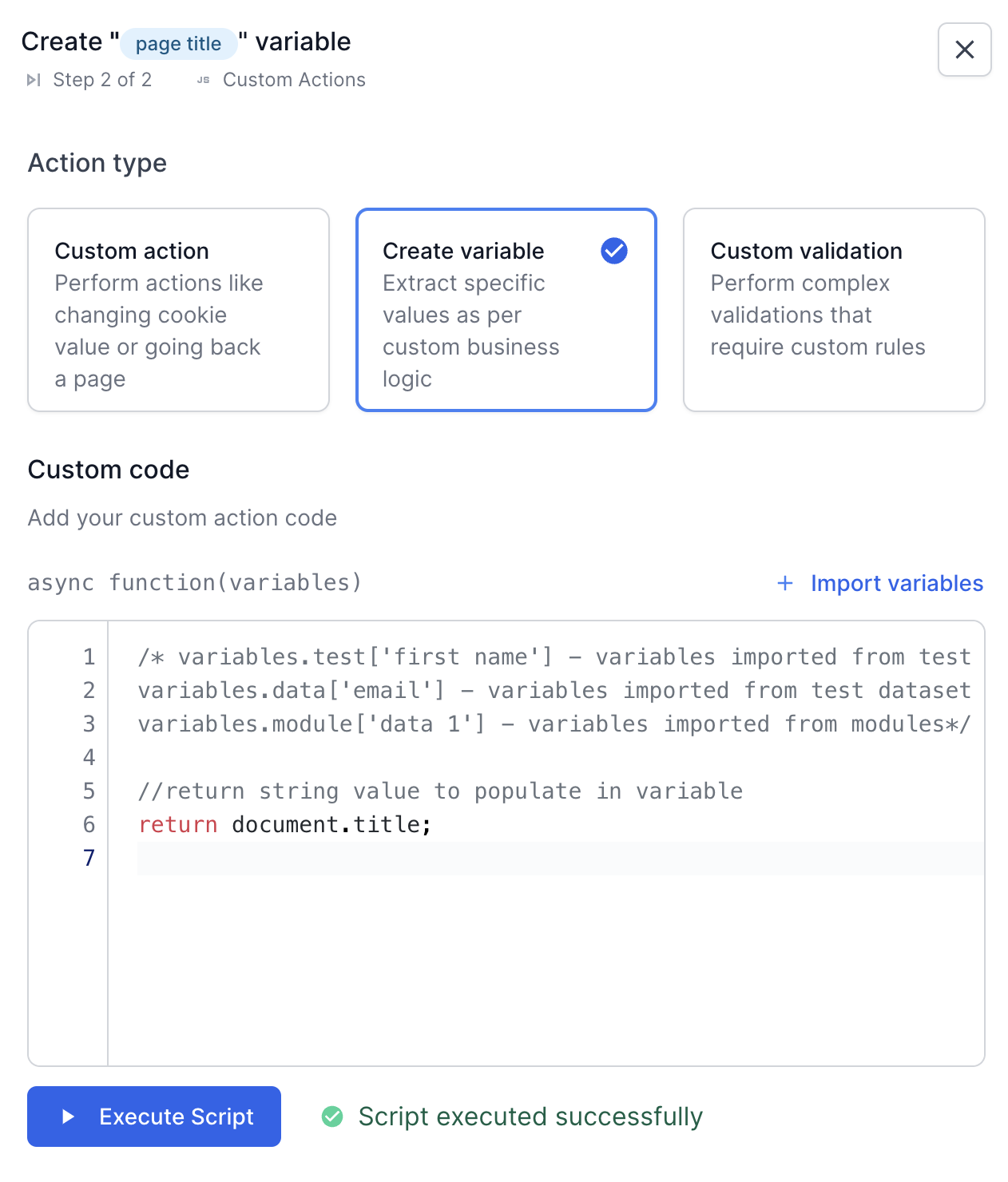Select the Custom action type card

pos(178,310)
